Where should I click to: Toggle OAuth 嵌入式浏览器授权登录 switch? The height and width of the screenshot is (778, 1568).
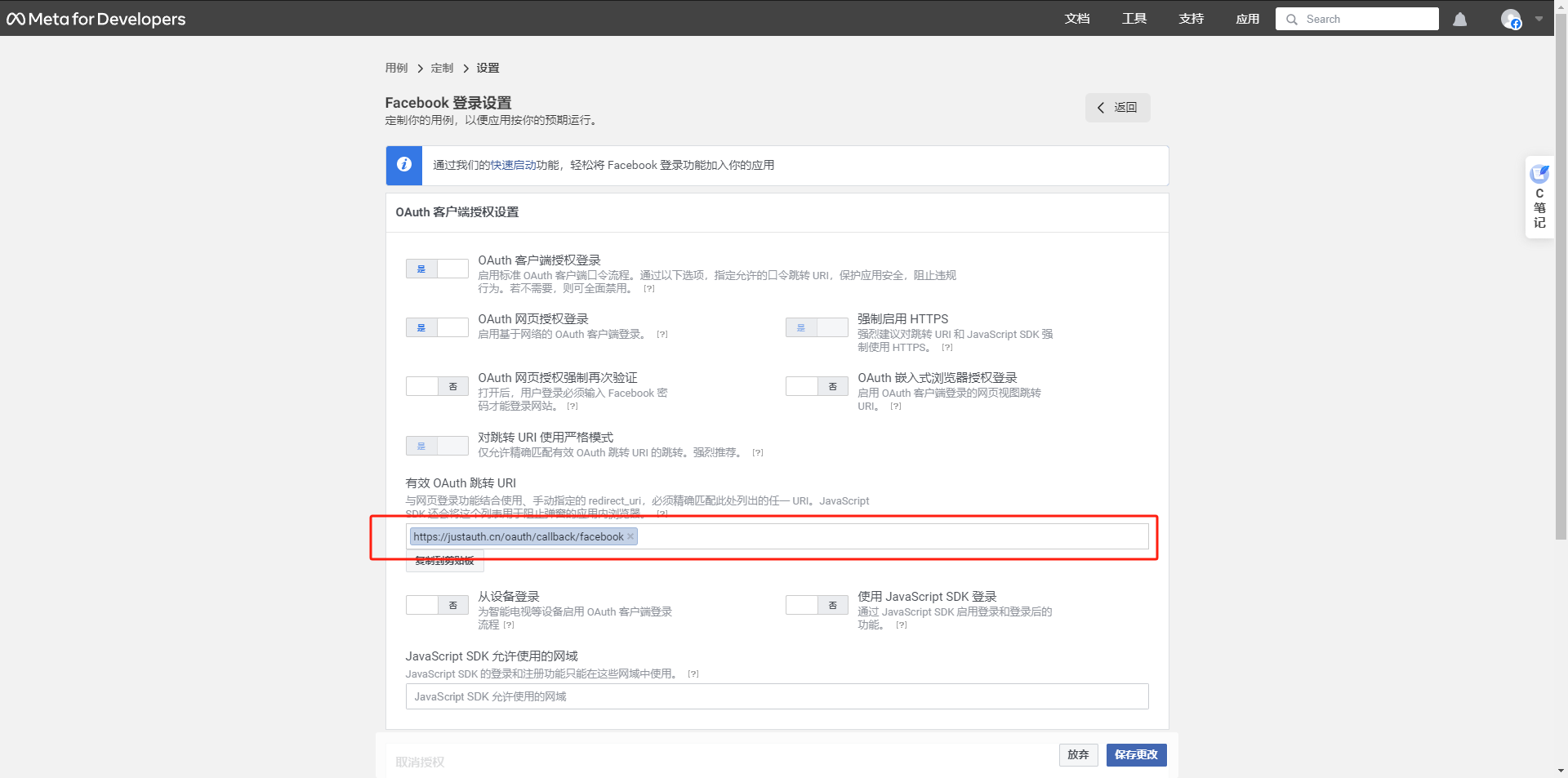[817, 386]
